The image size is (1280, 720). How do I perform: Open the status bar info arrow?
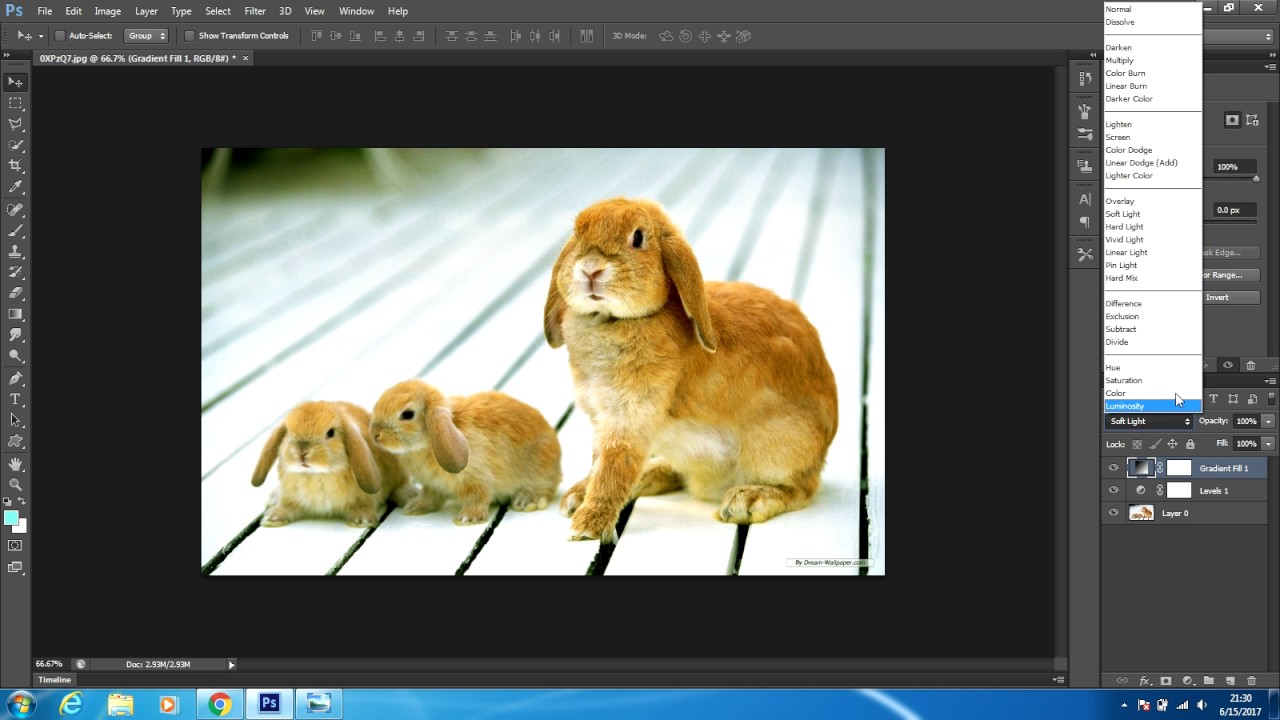231,664
